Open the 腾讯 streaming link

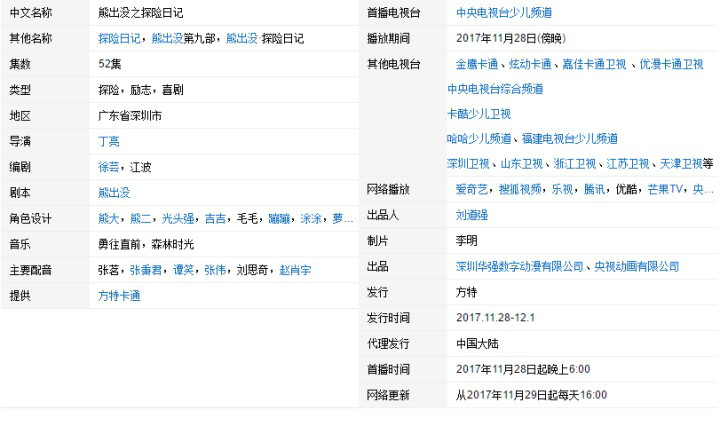pyautogui.click(x=594, y=189)
